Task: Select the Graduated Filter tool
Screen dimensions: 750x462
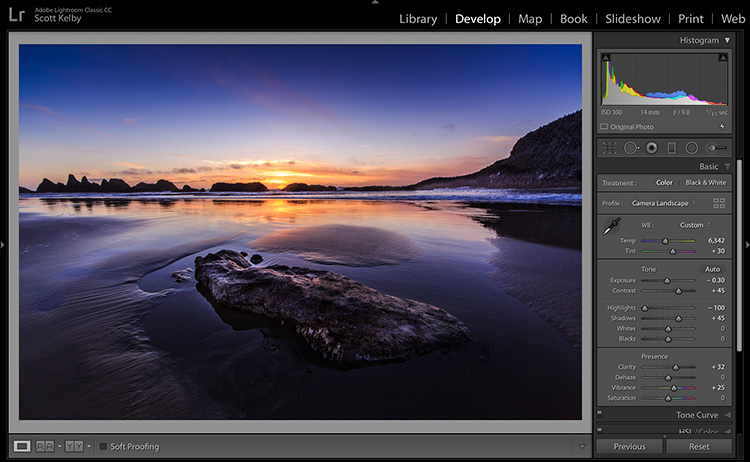Action: [x=671, y=147]
